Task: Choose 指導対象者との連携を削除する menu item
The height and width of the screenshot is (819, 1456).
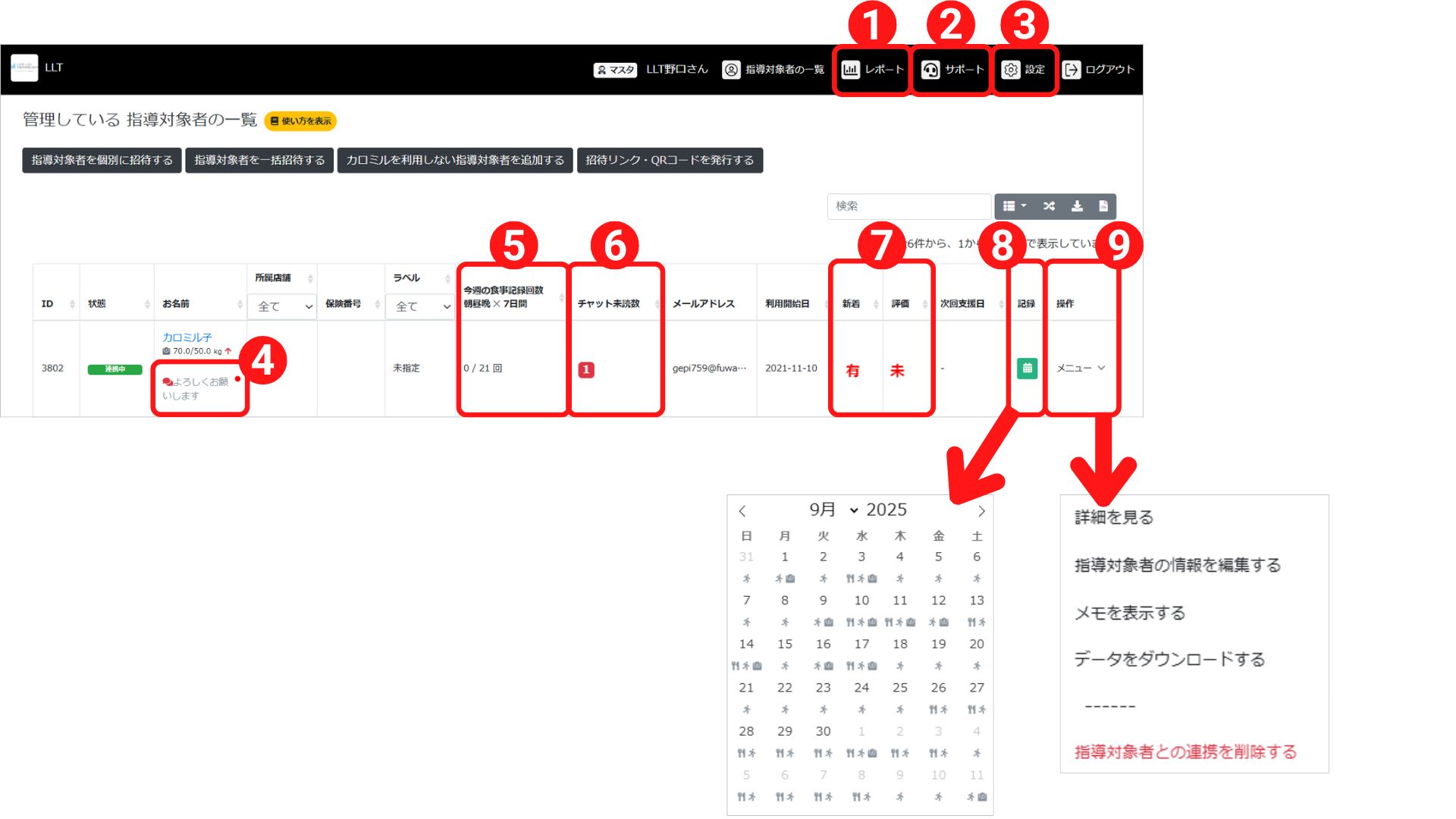Action: pyautogui.click(x=1185, y=752)
